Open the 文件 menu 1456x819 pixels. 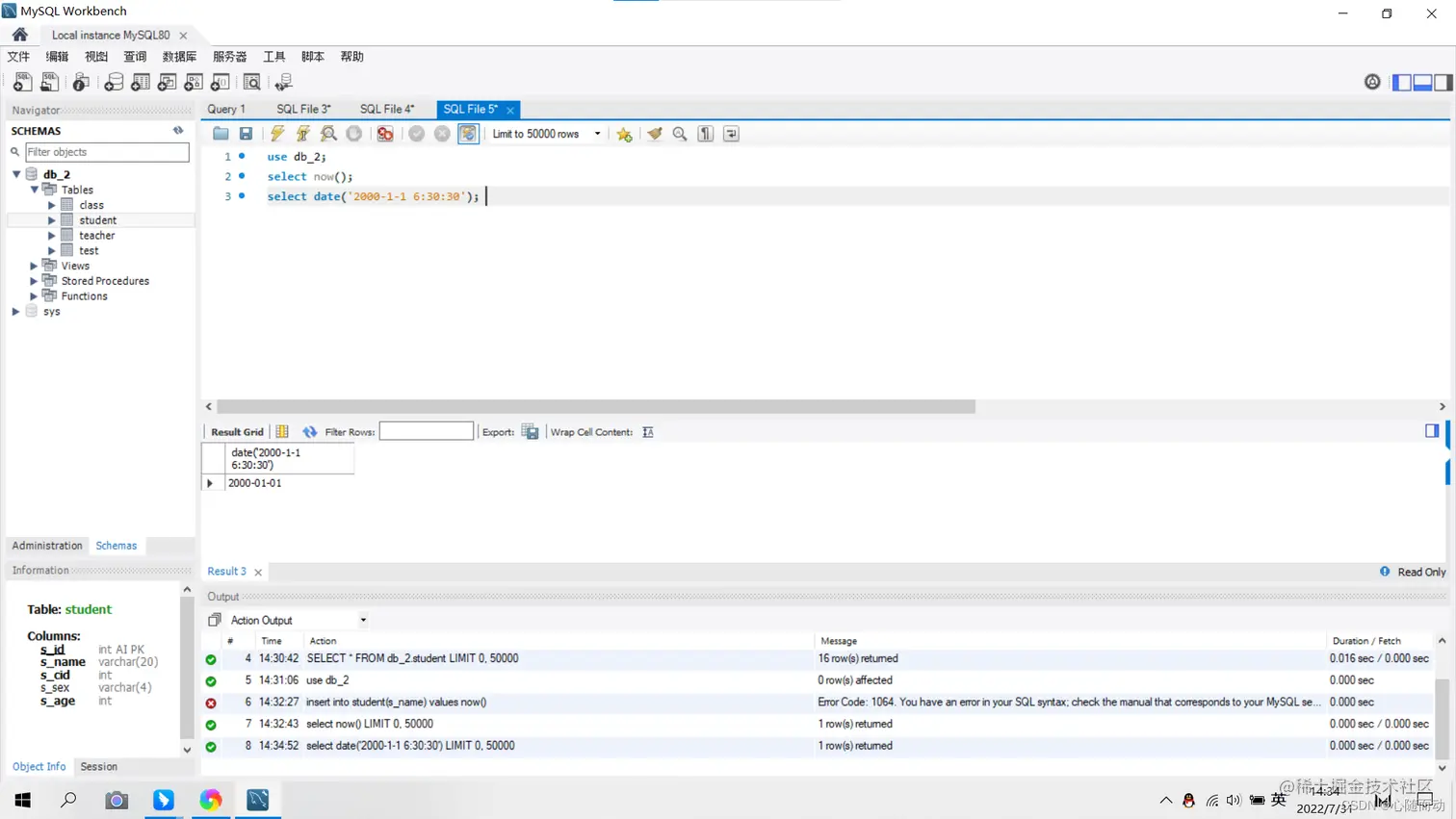click(x=18, y=57)
